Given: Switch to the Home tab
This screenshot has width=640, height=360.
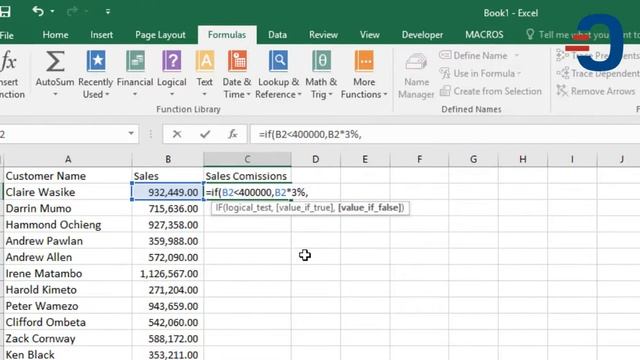Looking at the screenshot, I should click(x=56, y=35).
